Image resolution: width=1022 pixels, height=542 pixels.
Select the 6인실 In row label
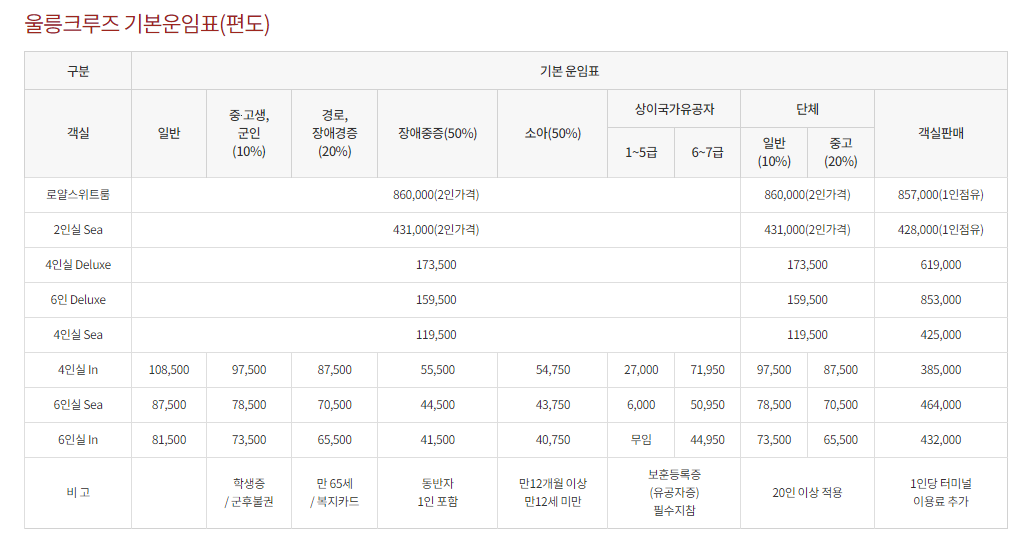78,440
